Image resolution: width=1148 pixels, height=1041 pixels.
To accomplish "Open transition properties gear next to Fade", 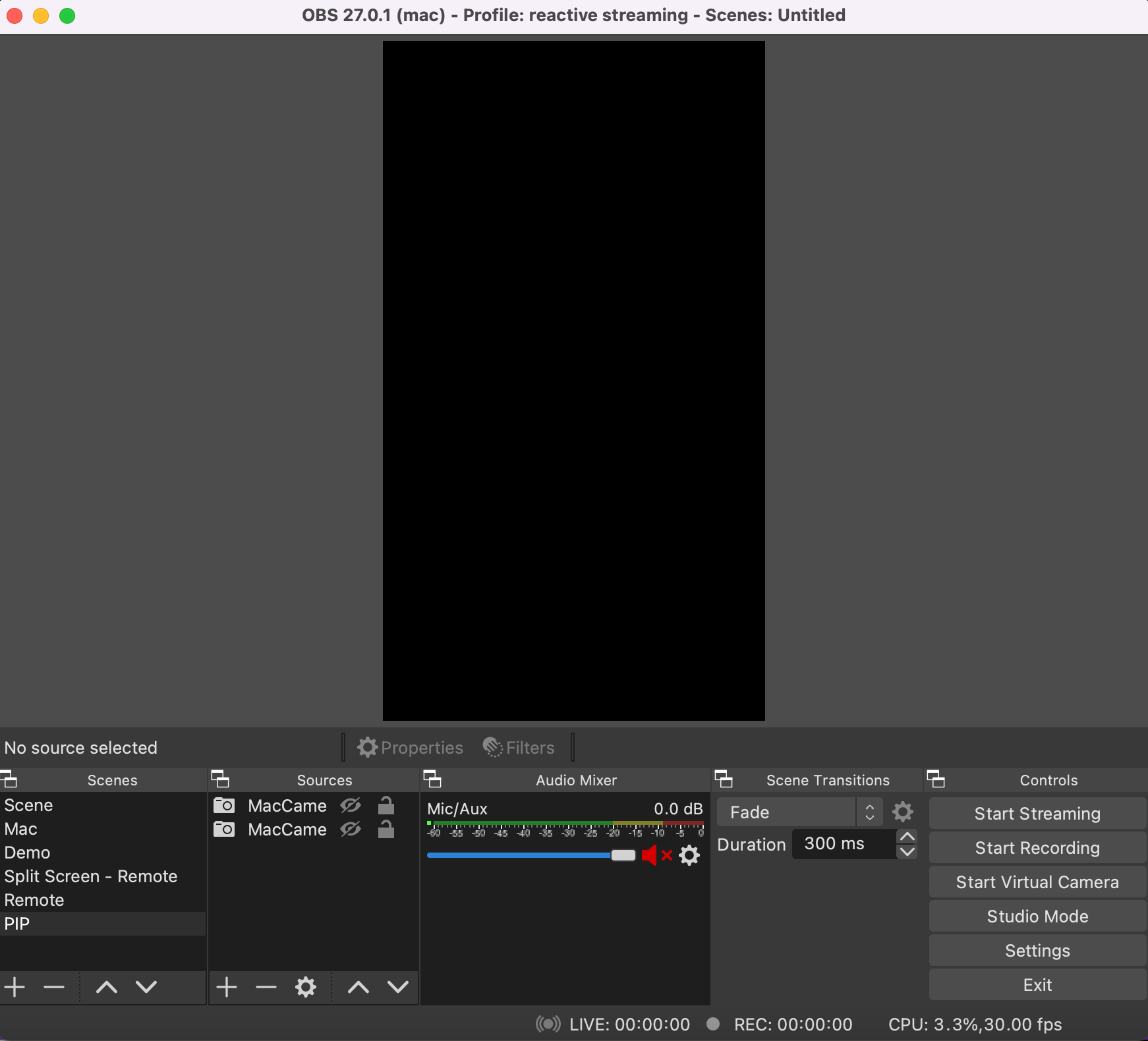I will [x=903, y=812].
